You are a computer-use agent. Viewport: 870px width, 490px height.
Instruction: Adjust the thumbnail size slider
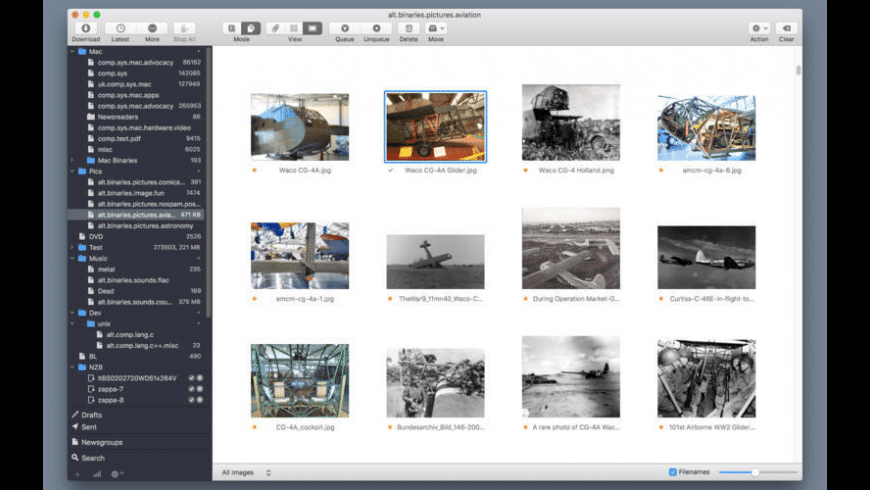(x=755, y=472)
